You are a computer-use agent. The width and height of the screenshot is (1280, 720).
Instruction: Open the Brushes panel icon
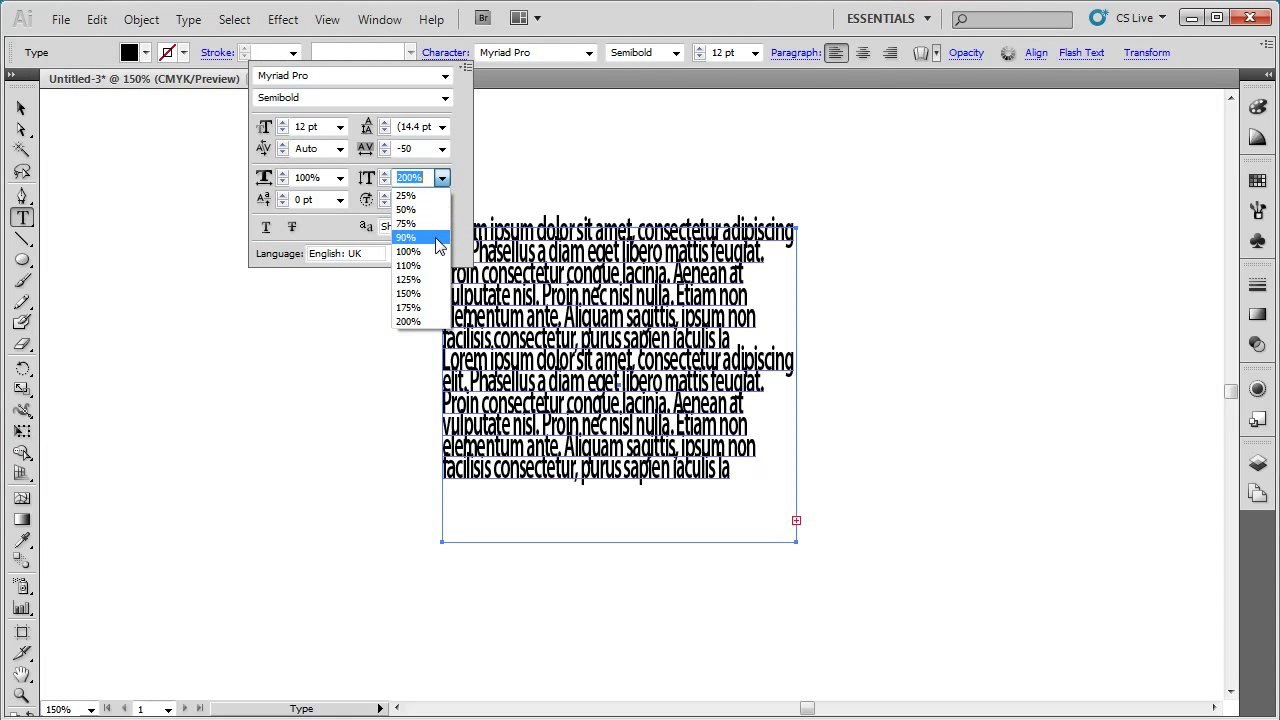pyautogui.click(x=1258, y=211)
